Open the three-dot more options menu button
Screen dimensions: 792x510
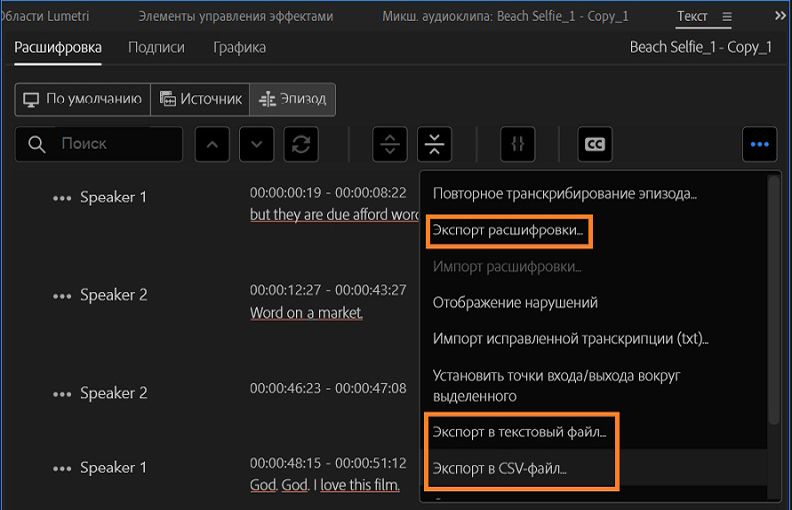(759, 144)
